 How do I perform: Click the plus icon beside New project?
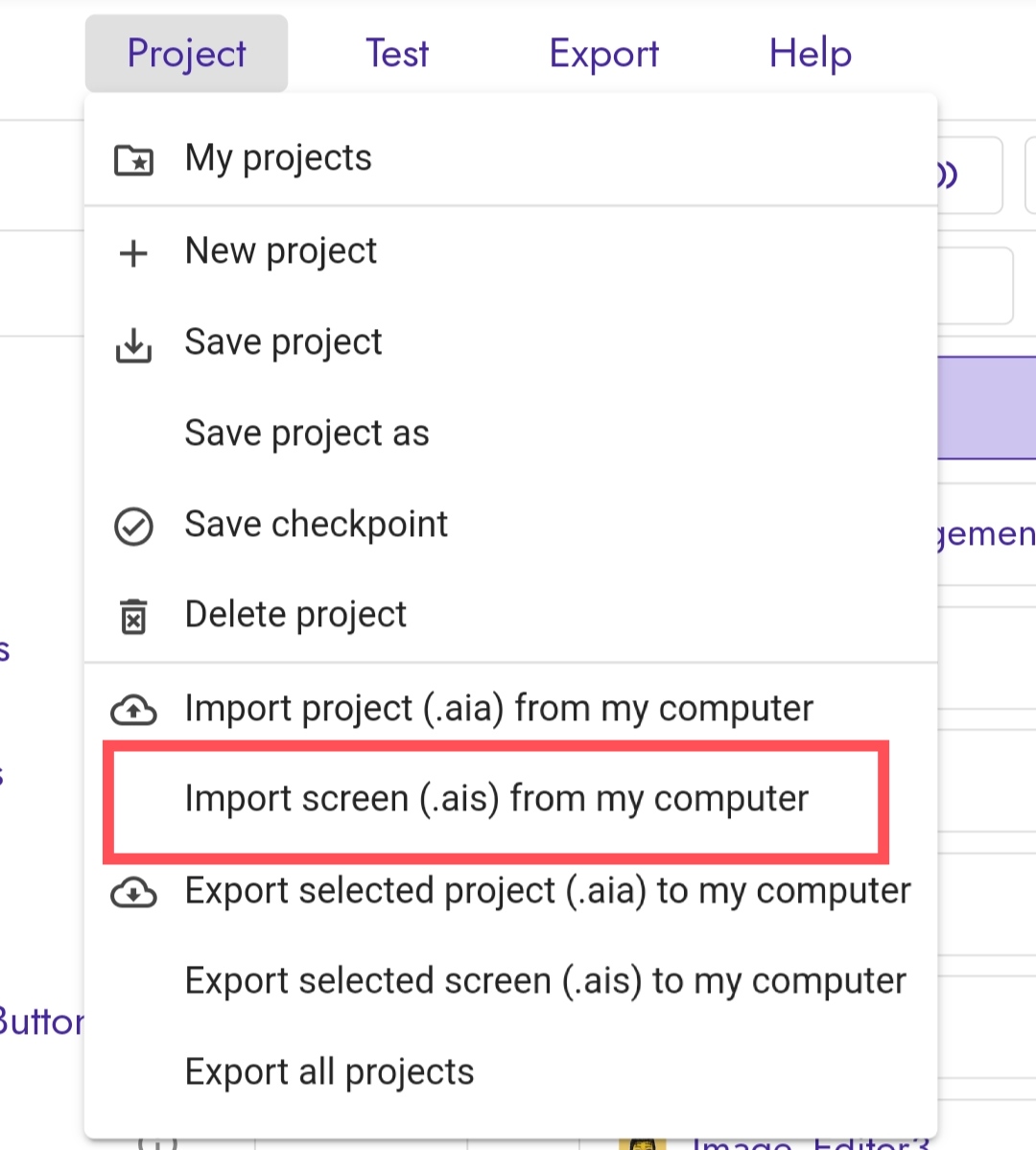point(133,253)
